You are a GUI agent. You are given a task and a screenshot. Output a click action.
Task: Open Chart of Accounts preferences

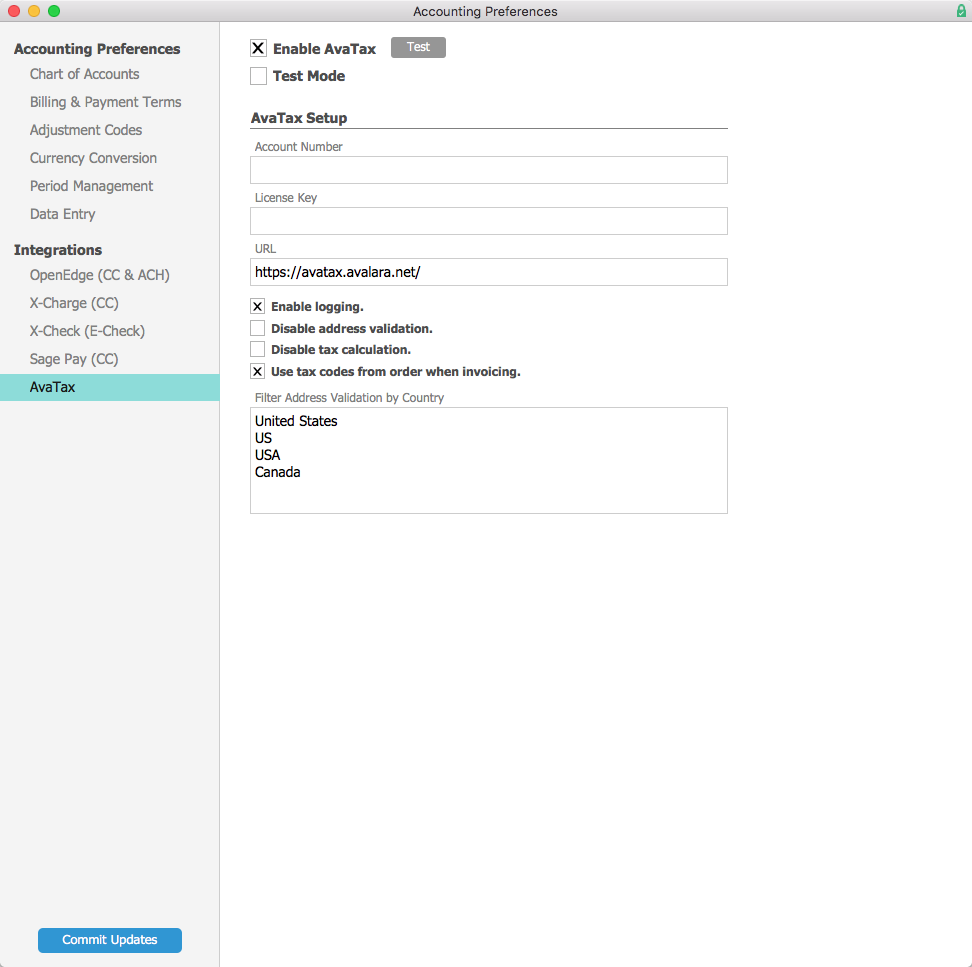(x=84, y=74)
